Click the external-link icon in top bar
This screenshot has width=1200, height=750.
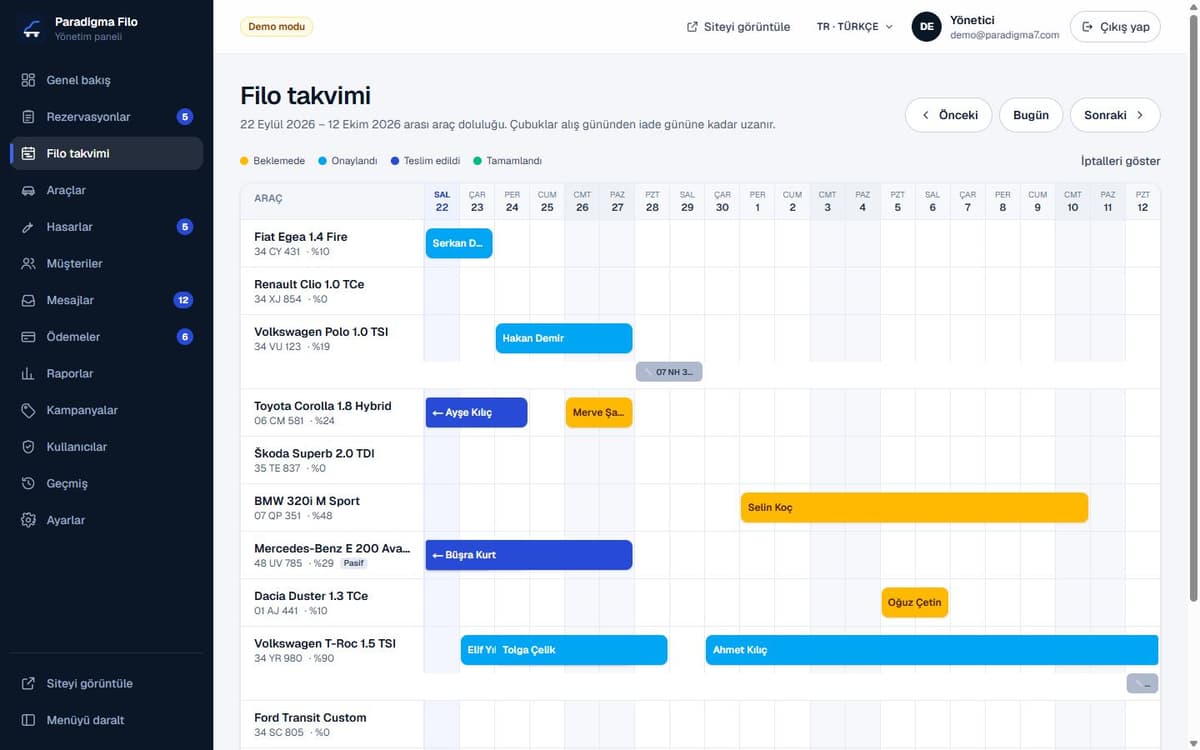(x=692, y=27)
